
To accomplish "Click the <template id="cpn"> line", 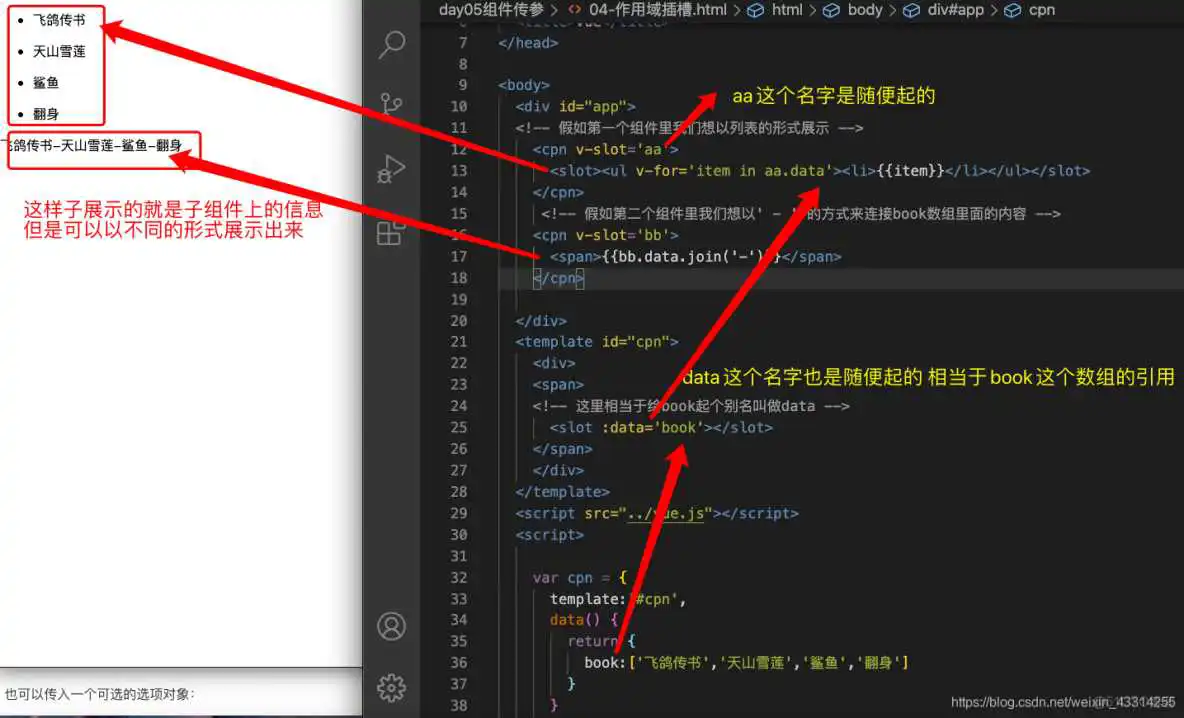I will click(x=597, y=342).
